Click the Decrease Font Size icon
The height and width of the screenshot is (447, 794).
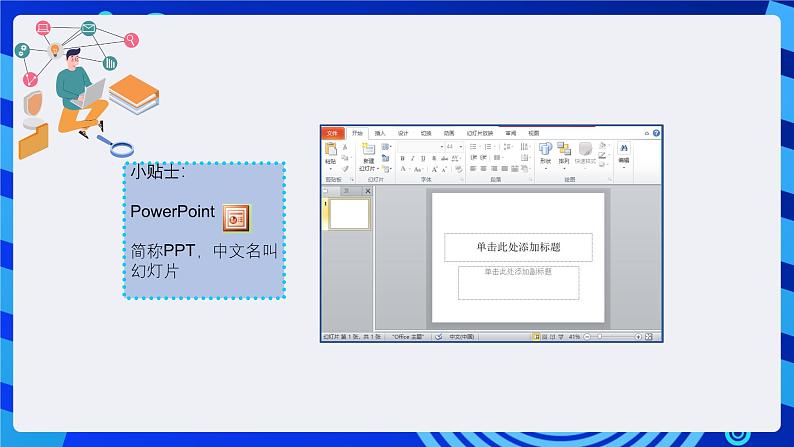pyautogui.click(x=444, y=169)
